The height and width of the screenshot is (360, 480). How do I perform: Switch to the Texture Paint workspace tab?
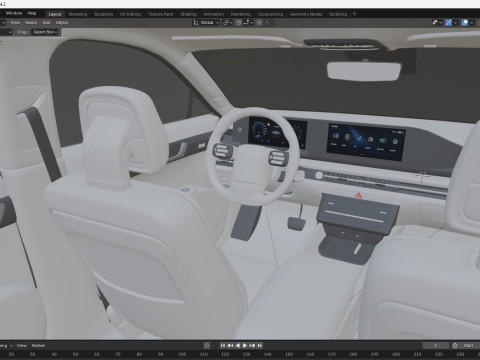pos(161,14)
